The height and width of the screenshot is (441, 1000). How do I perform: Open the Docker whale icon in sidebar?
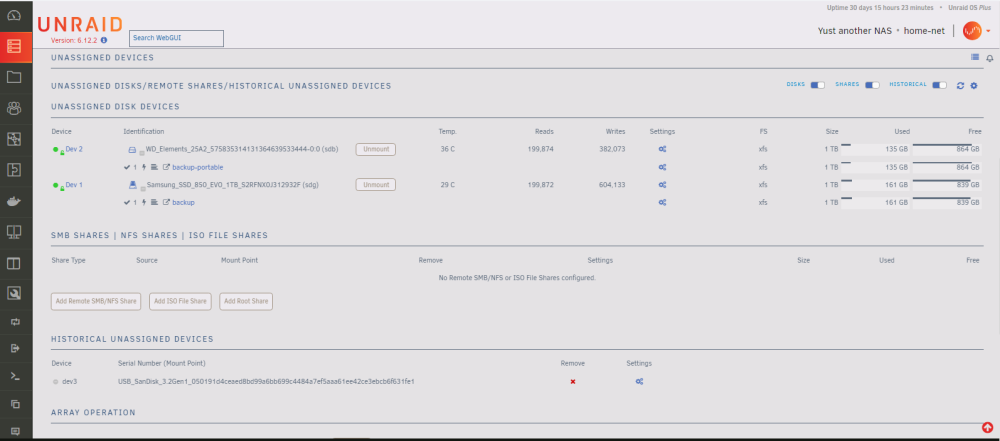pos(14,202)
